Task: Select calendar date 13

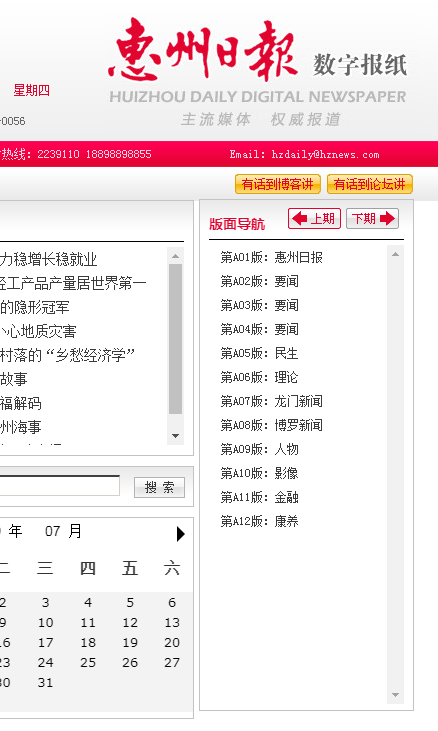Action: (x=172, y=622)
